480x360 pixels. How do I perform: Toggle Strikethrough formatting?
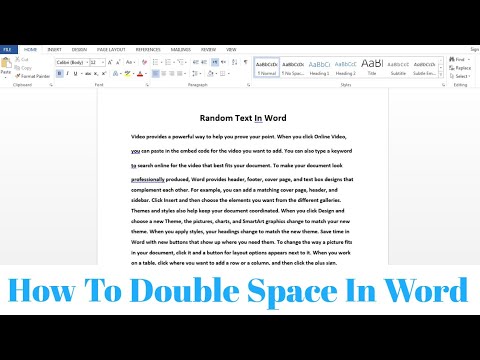(x=88, y=73)
